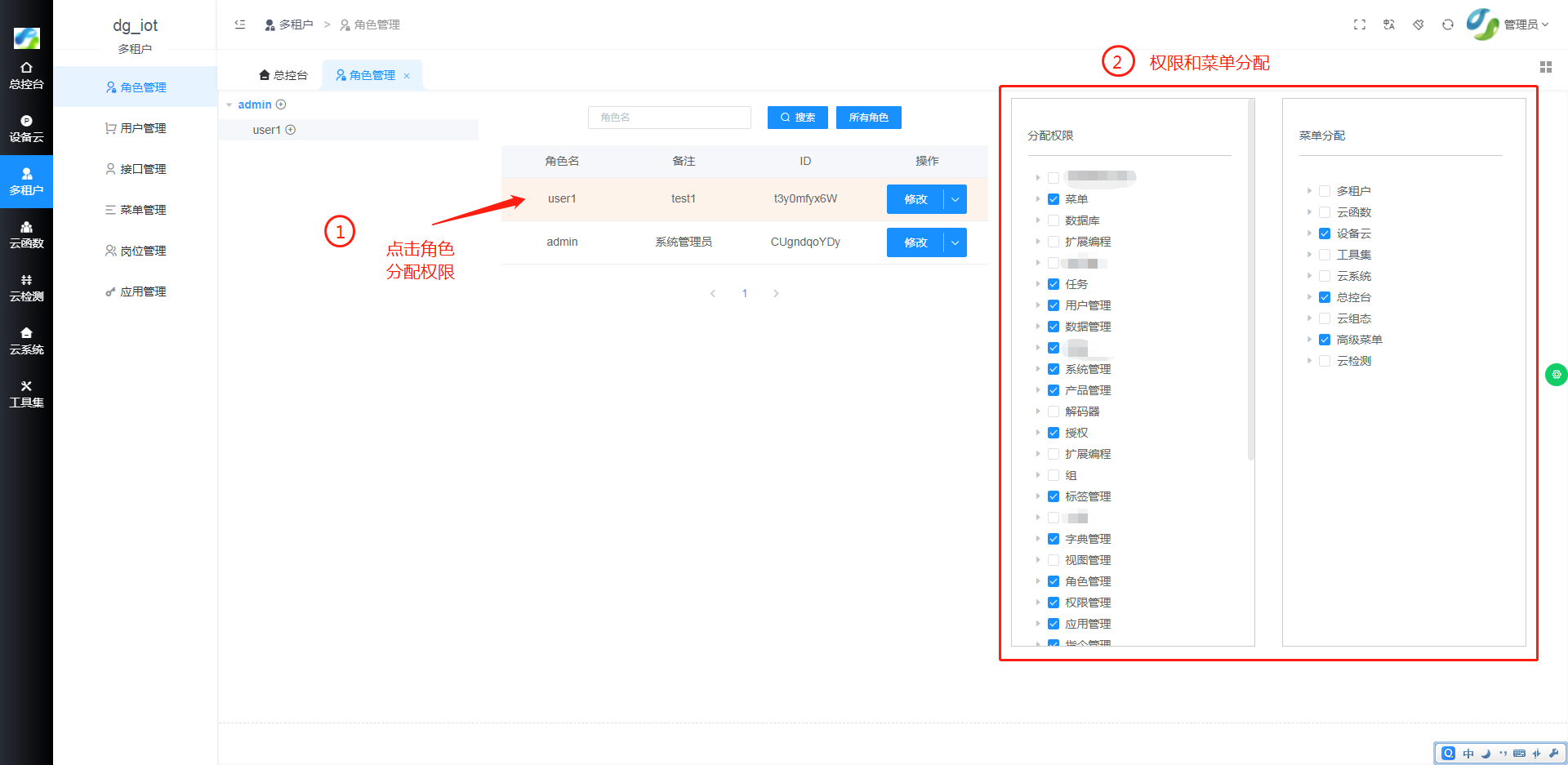Viewport: 1568px width, 765px height.
Task: Uncheck the 菜单 permission checkbox
Action: (1053, 199)
